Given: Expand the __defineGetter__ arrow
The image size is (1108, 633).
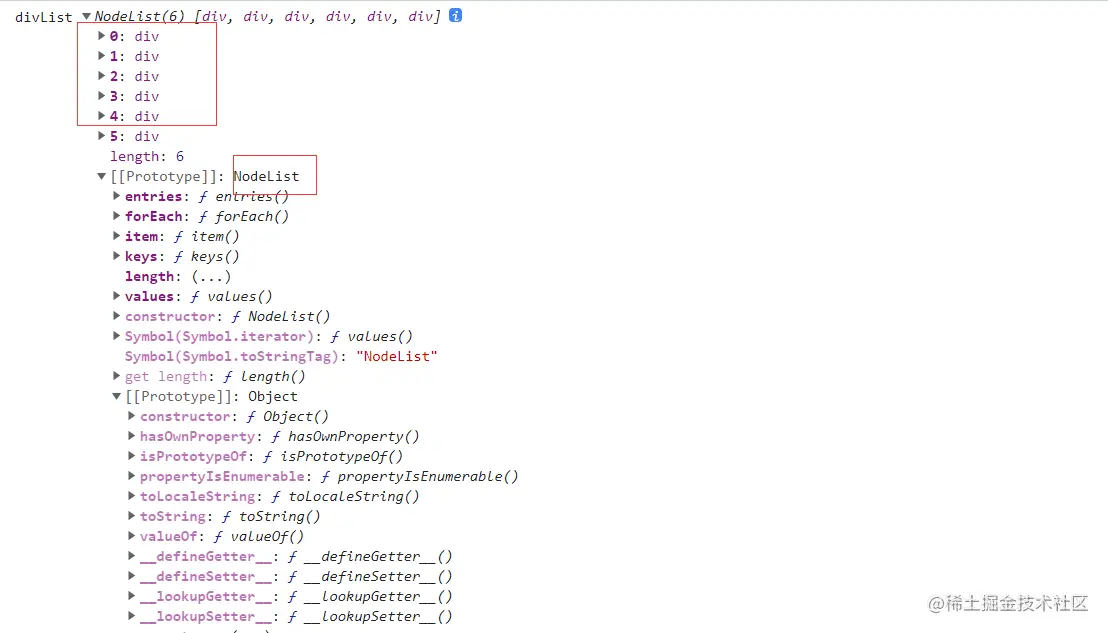Looking at the screenshot, I should tap(131, 556).
